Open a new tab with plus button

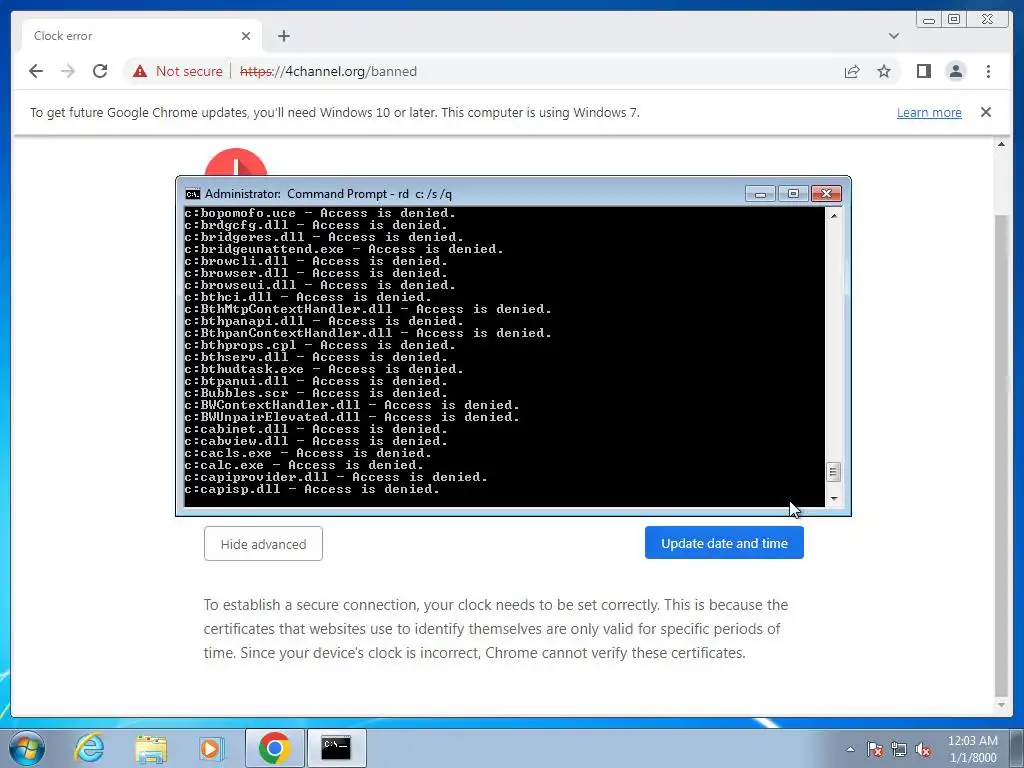283,36
